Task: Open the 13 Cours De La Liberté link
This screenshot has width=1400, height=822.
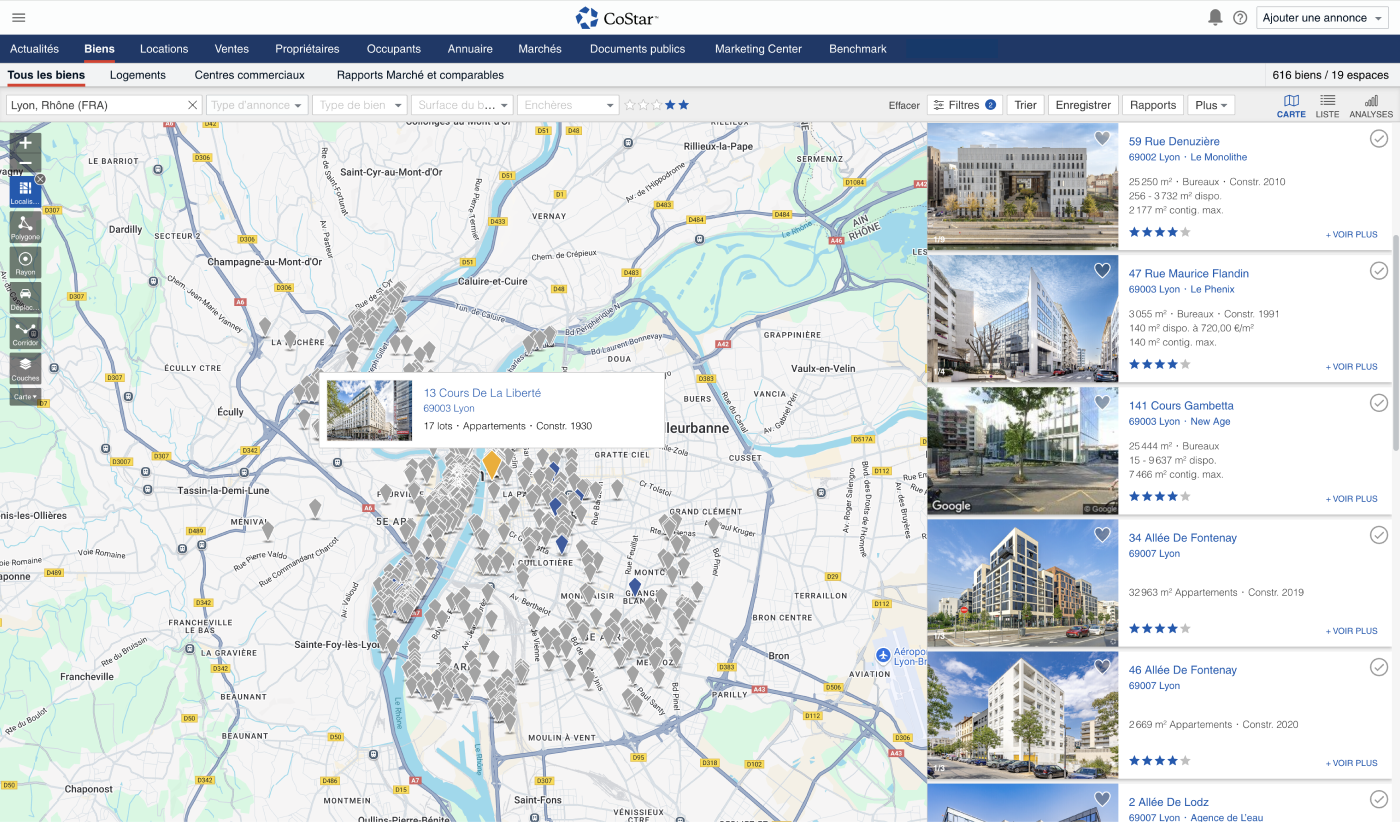Action: click(x=482, y=393)
